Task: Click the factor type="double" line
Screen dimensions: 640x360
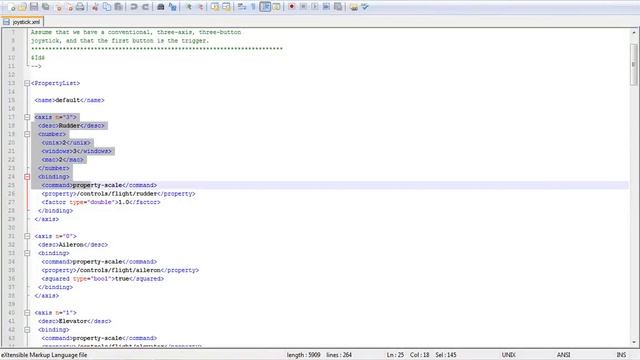Action: click(101, 202)
